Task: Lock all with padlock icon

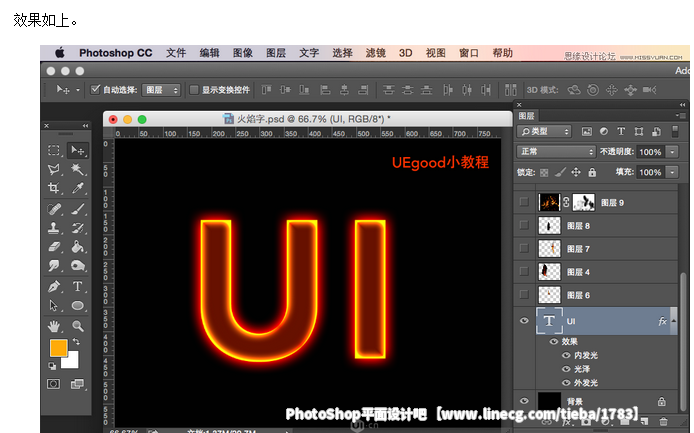Action: pyautogui.click(x=592, y=172)
